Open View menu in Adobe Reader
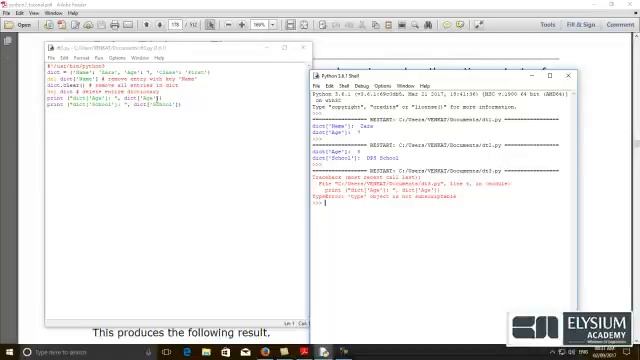 click(34, 13)
